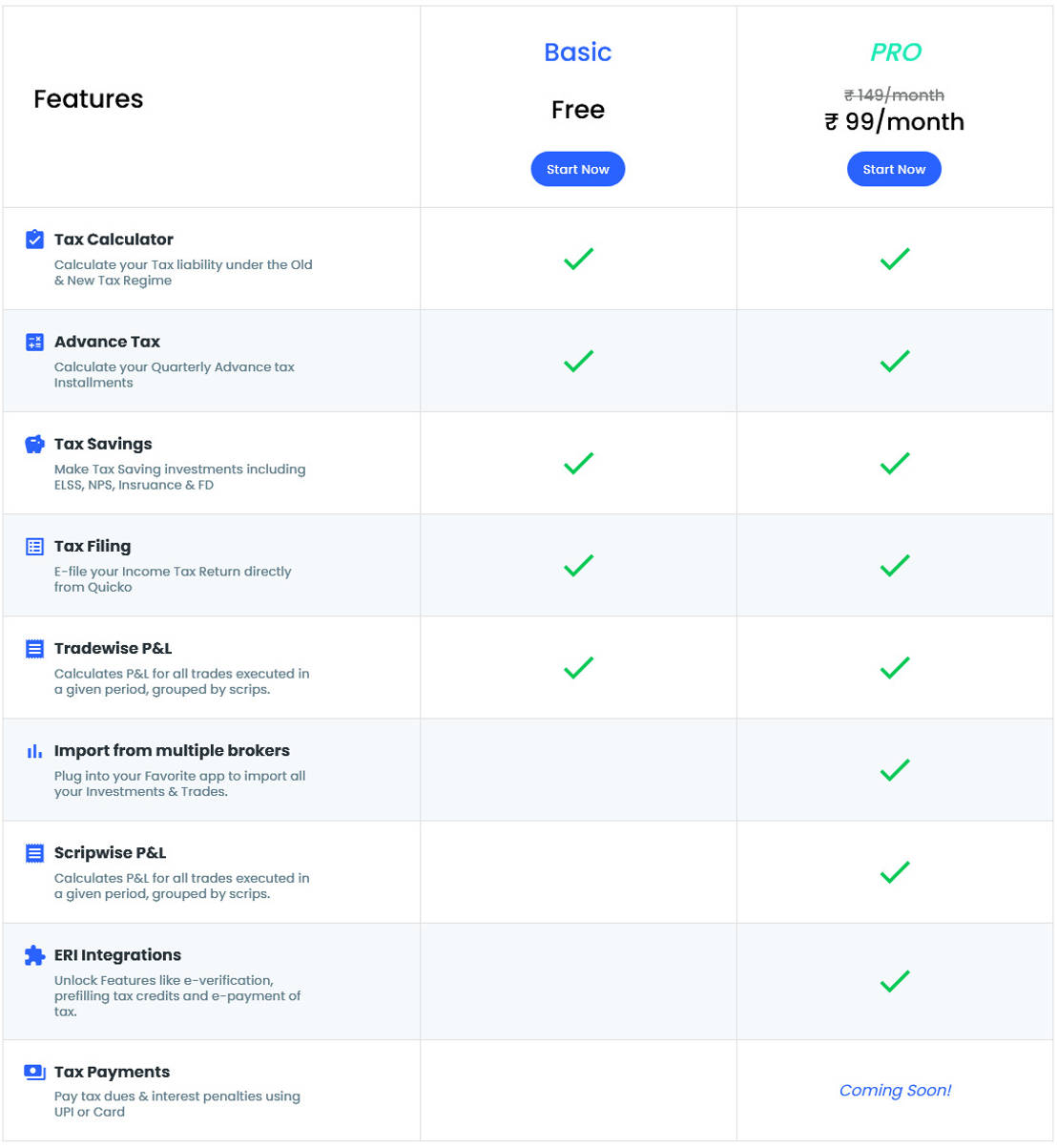Click the Tax Filing list icon
1057x1148 pixels.
[34, 546]
